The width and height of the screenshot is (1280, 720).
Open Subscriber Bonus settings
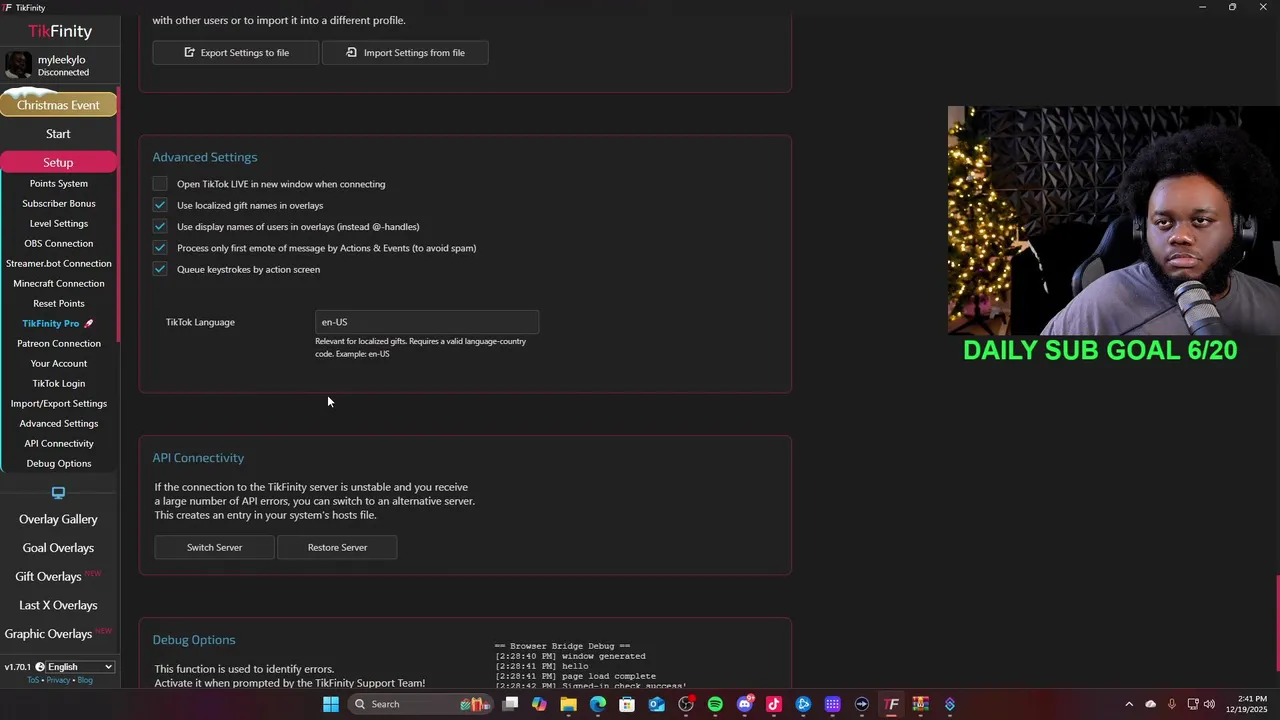click(x=59, y=204)
